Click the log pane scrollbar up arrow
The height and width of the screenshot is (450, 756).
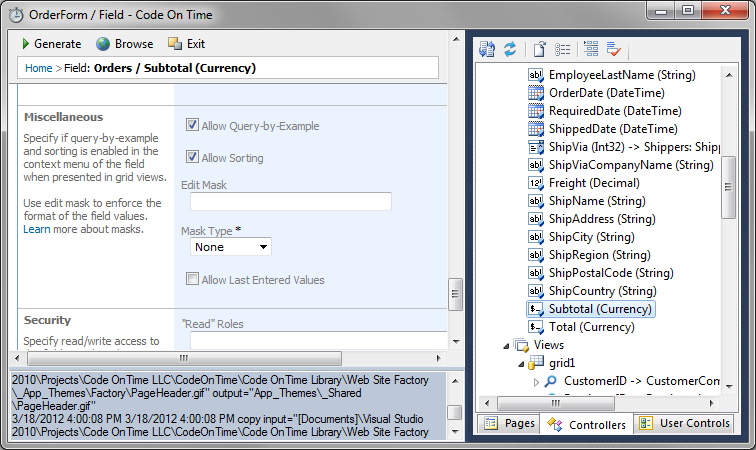(x=455, y=381)
